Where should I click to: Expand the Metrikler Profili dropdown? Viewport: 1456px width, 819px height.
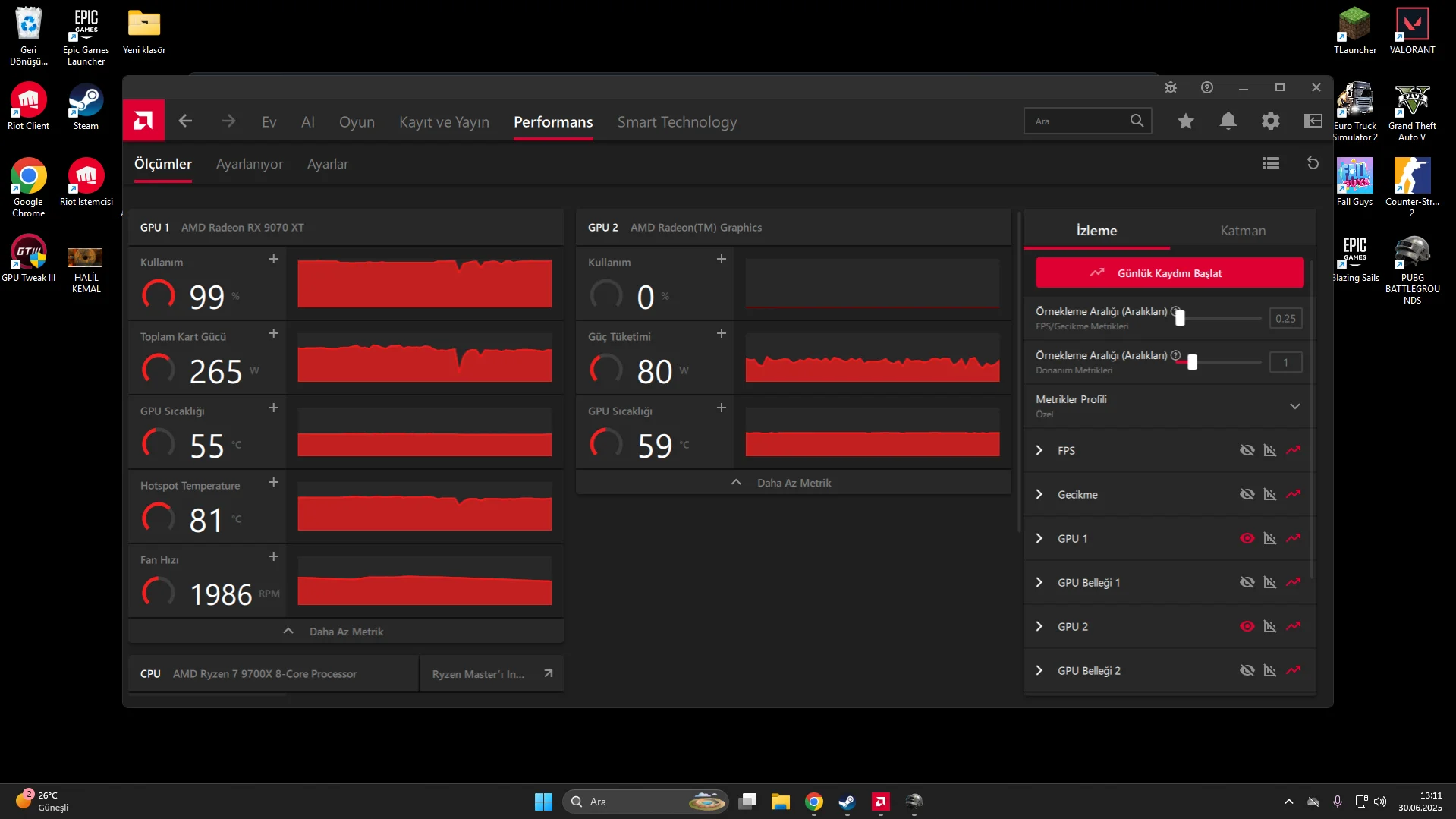tap(1294, 406)
